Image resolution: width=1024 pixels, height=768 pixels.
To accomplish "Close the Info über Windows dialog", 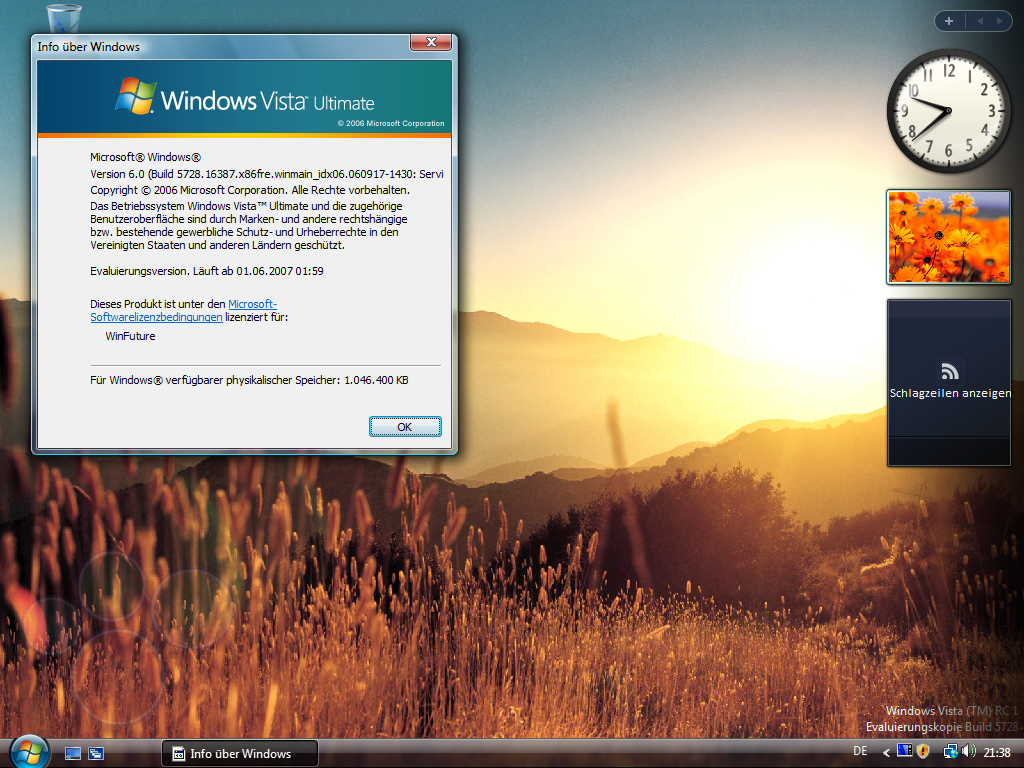I will point(431,42).
